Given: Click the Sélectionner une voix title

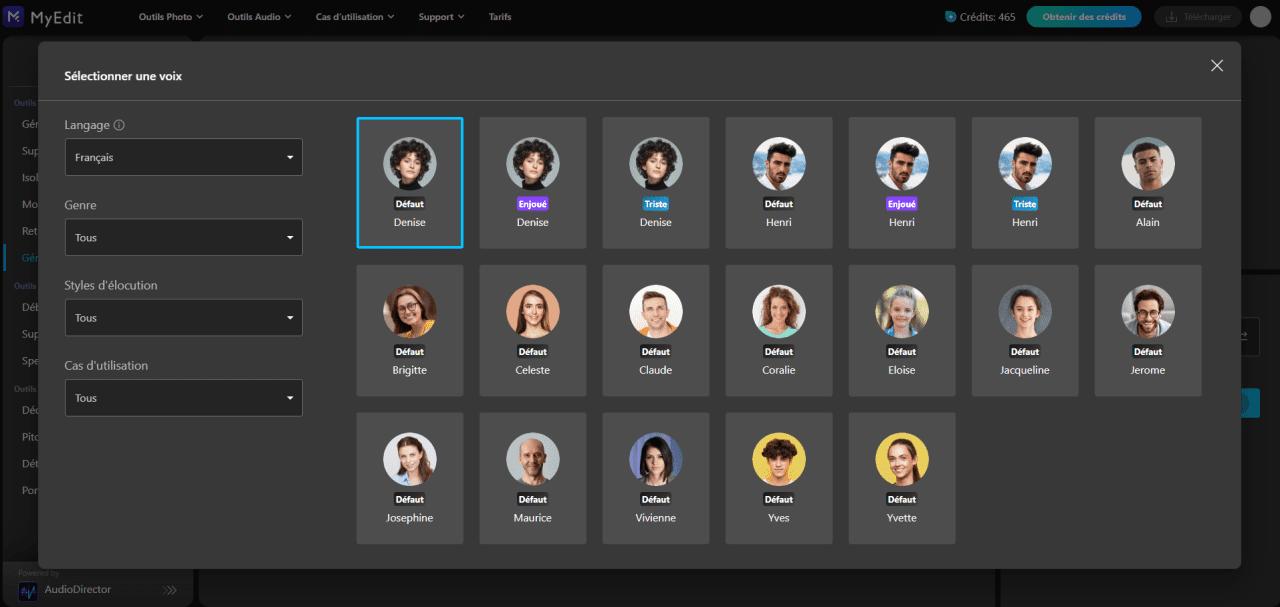Looking at the screenshot, I should point(123,76).
